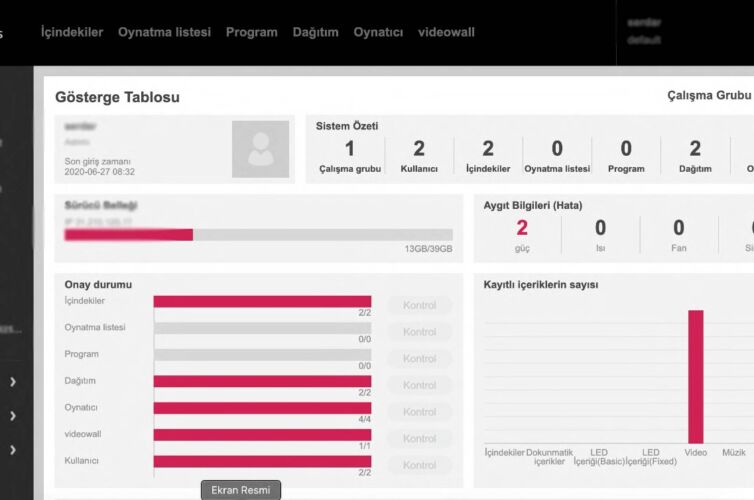This screenshot has width=754, height=500.
Task: Click Kontrol button for Oynatma listesi row
Action: coord(420,332)
